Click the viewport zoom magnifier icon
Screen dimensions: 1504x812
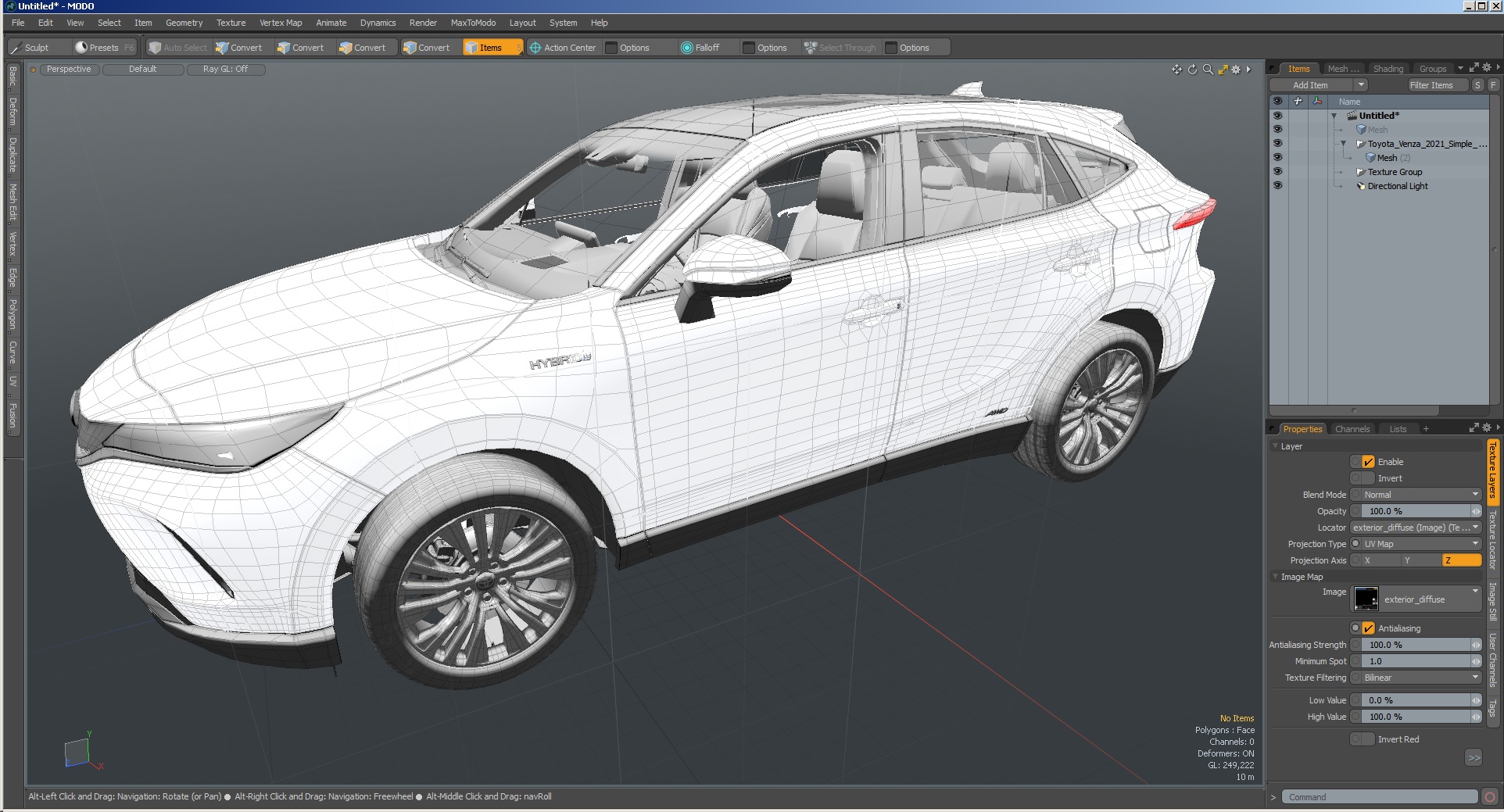click(1208, 70)
